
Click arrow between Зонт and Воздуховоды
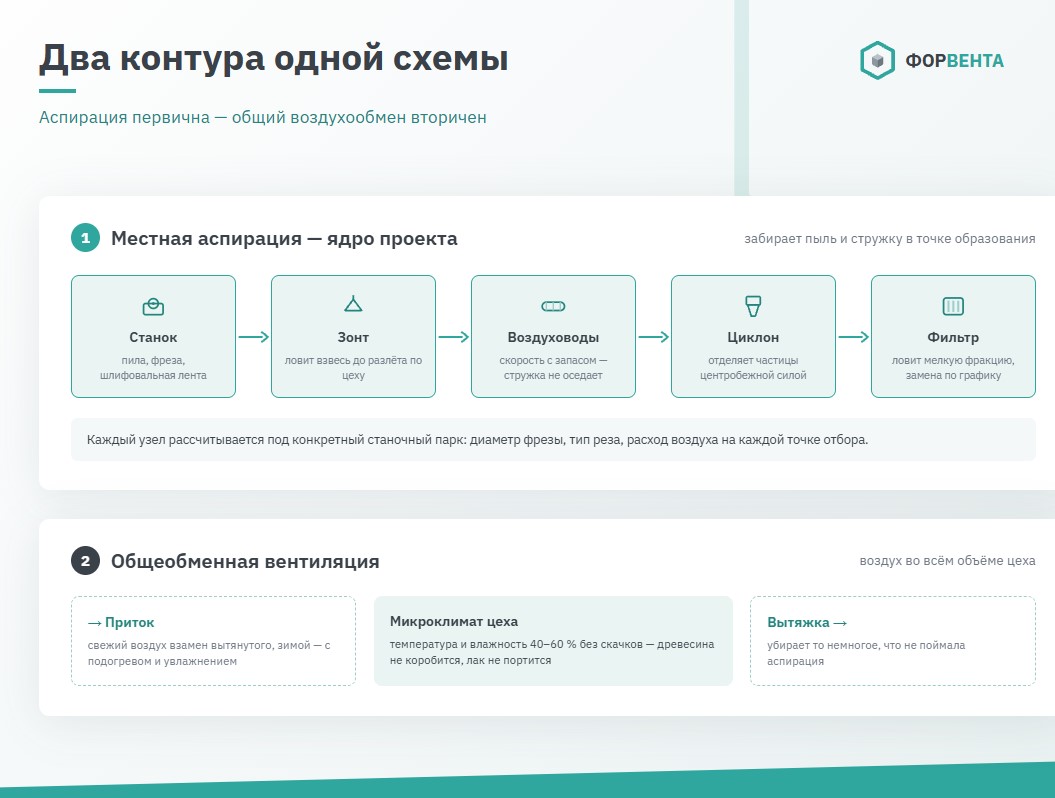(453, 336)
